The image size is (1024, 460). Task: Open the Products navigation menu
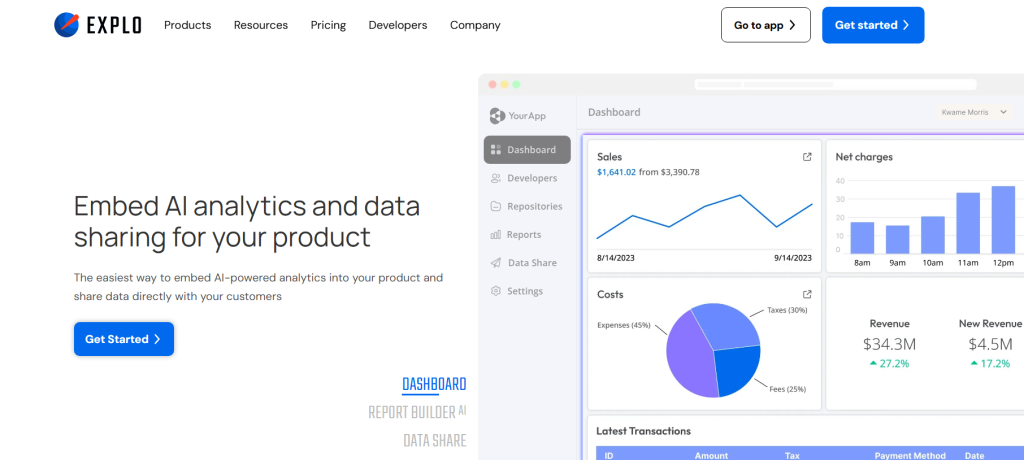(x=187, y=25)
